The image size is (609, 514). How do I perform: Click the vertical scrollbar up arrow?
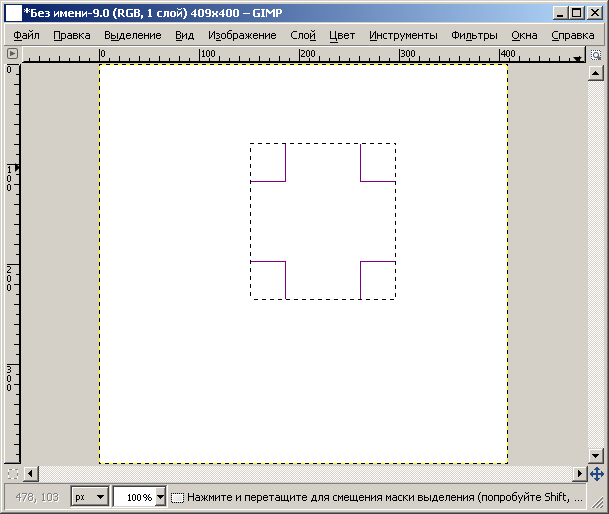pyautogui.click(x=596, y=73)
